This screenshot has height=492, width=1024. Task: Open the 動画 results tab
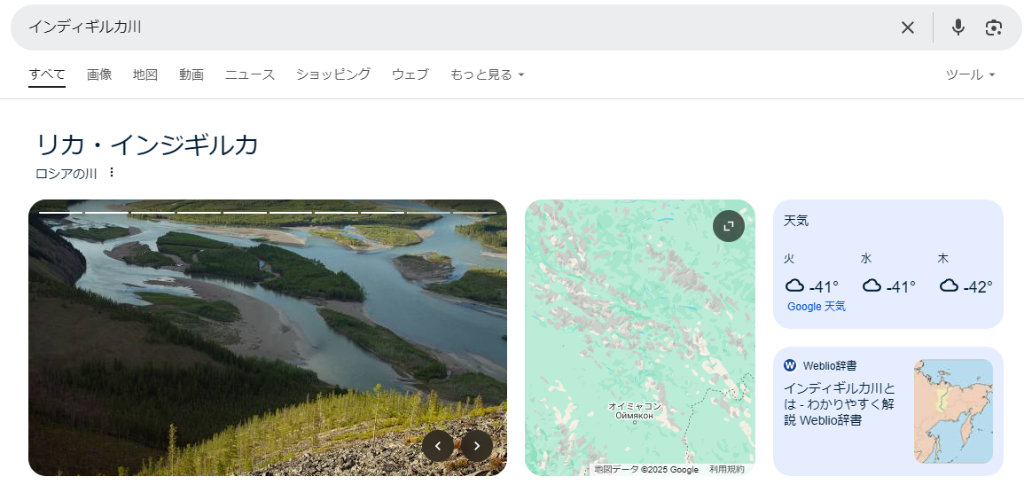pyautogui.click(x=191, y=75)
